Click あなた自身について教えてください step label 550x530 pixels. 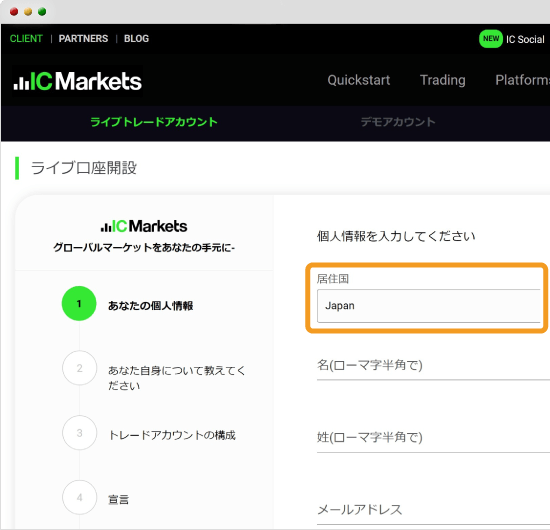[176, 378]
